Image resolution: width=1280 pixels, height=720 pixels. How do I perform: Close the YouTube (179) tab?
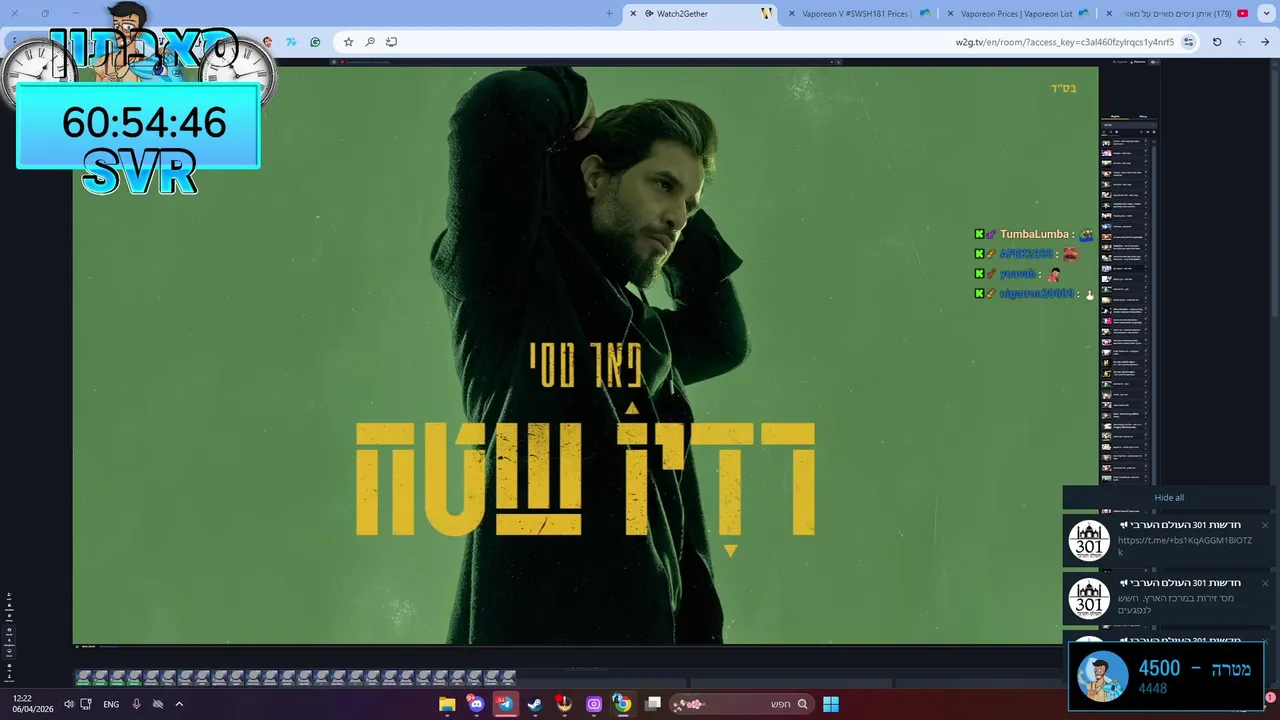pos(1109,13)
